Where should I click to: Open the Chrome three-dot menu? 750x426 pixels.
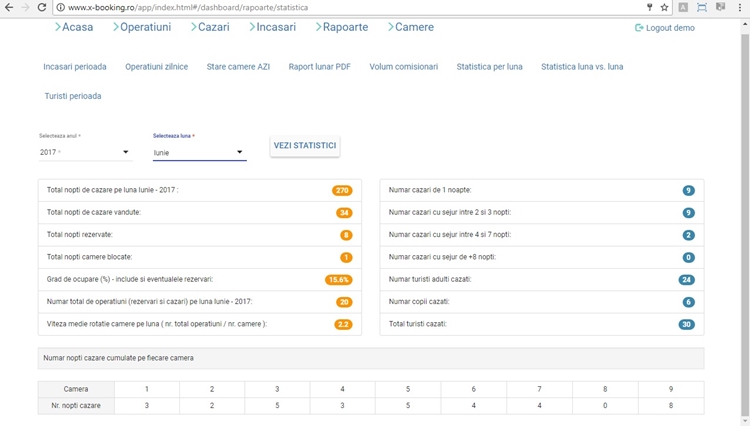740,7
